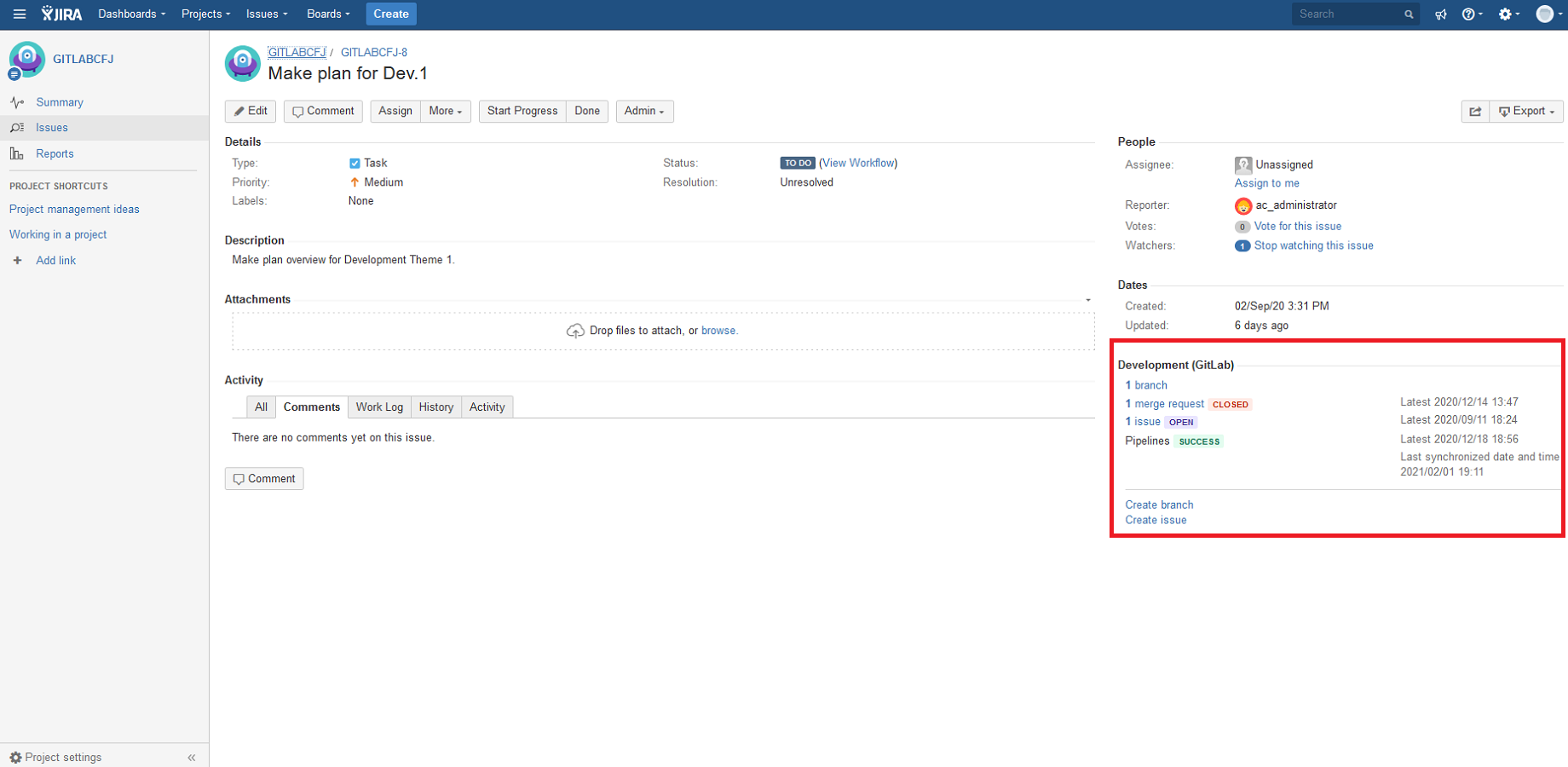Screen dimensions: 1568x767
Task: Click the search magnifier icon
Action: [x=1409, y=14]
